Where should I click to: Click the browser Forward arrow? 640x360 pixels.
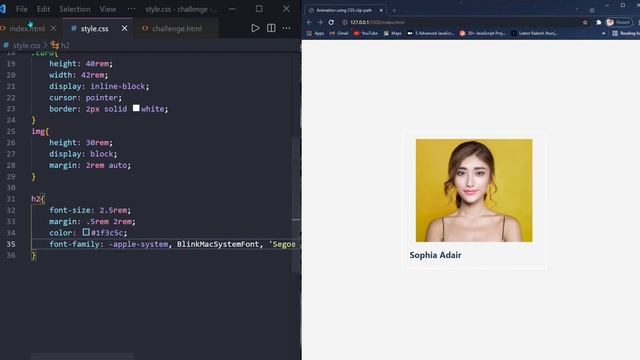tap(320, 22)
